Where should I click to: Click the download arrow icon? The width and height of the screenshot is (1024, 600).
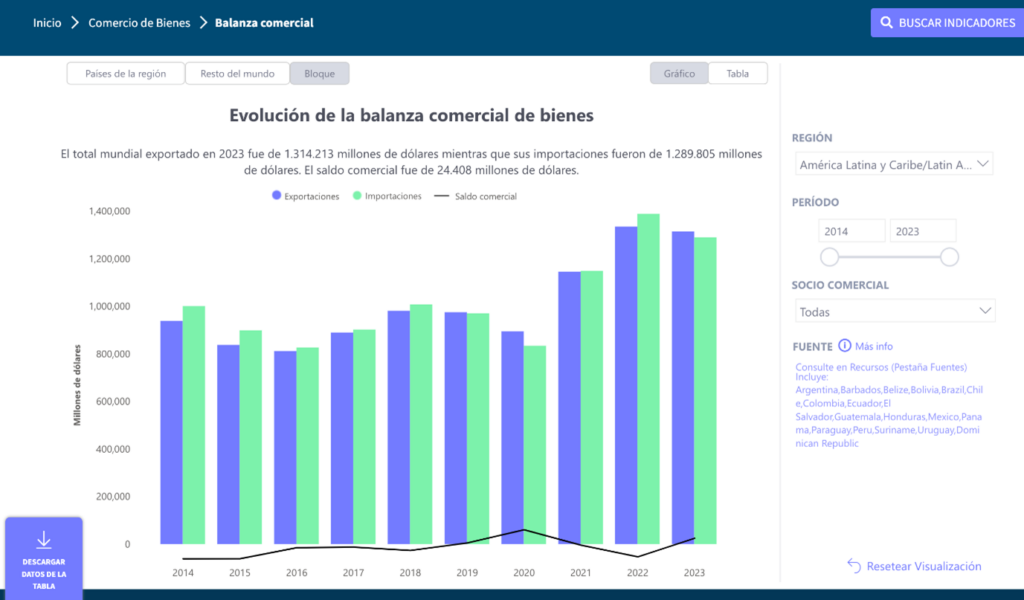(x=43, y=541)
